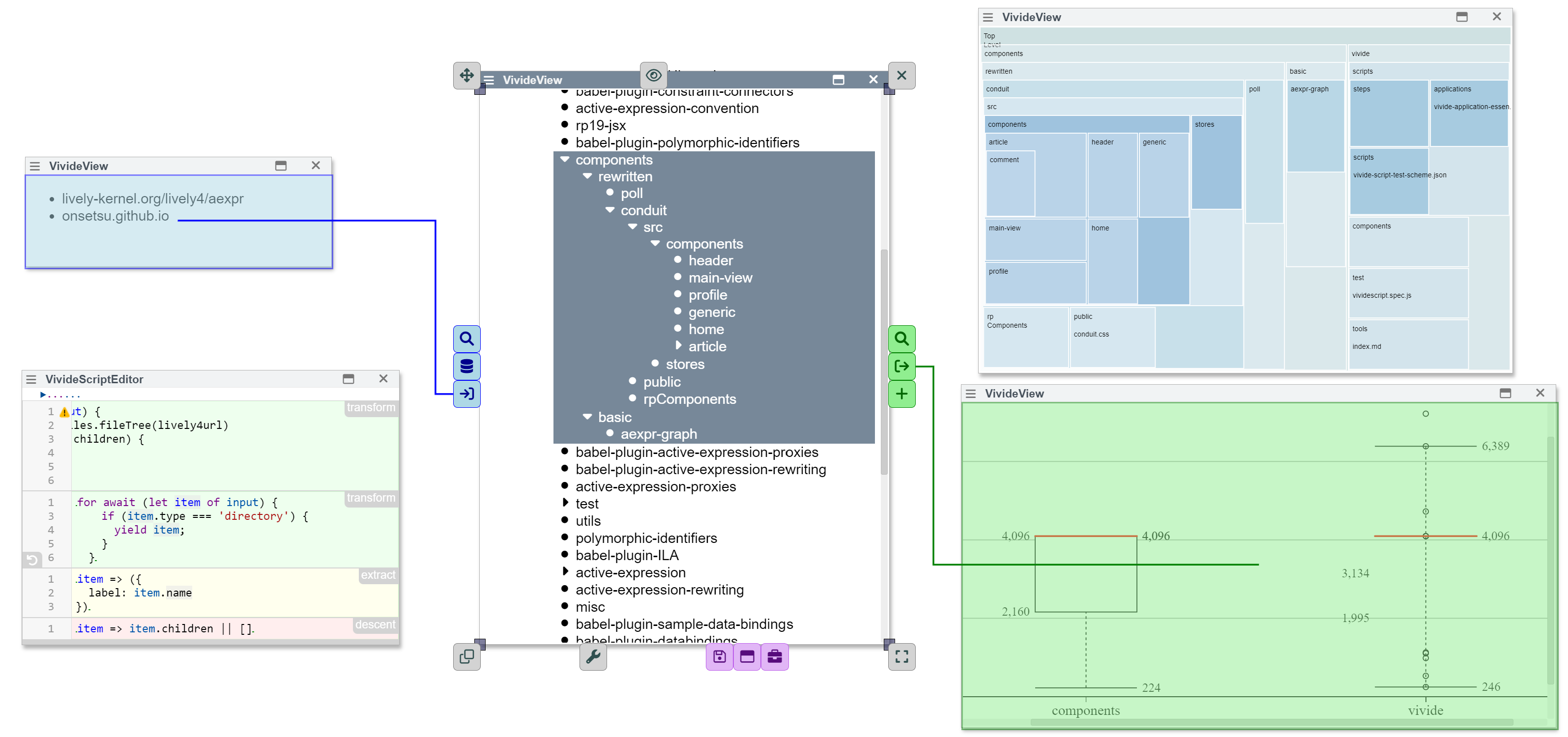The image size is (1568, 737).
Task: Click the blue inport arrow icon
Action: point(466,394)
